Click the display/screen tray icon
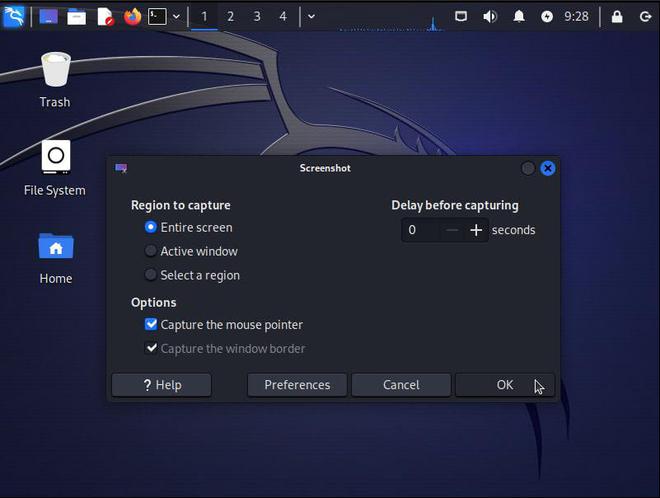This screenshot has height=498, width=660. (x=461, y=17)
